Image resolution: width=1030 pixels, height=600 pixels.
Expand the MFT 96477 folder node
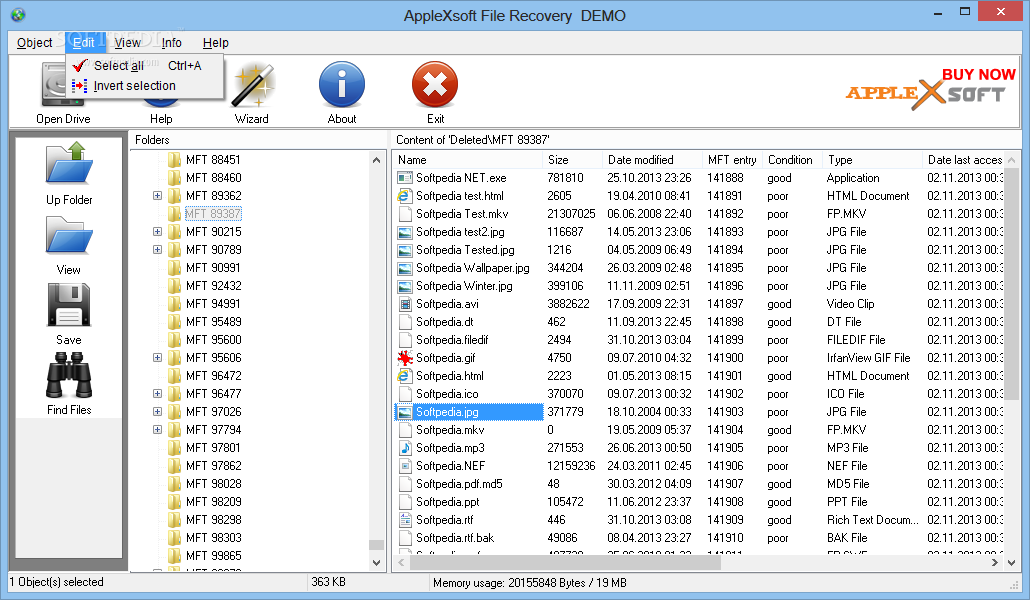[157, 394]
